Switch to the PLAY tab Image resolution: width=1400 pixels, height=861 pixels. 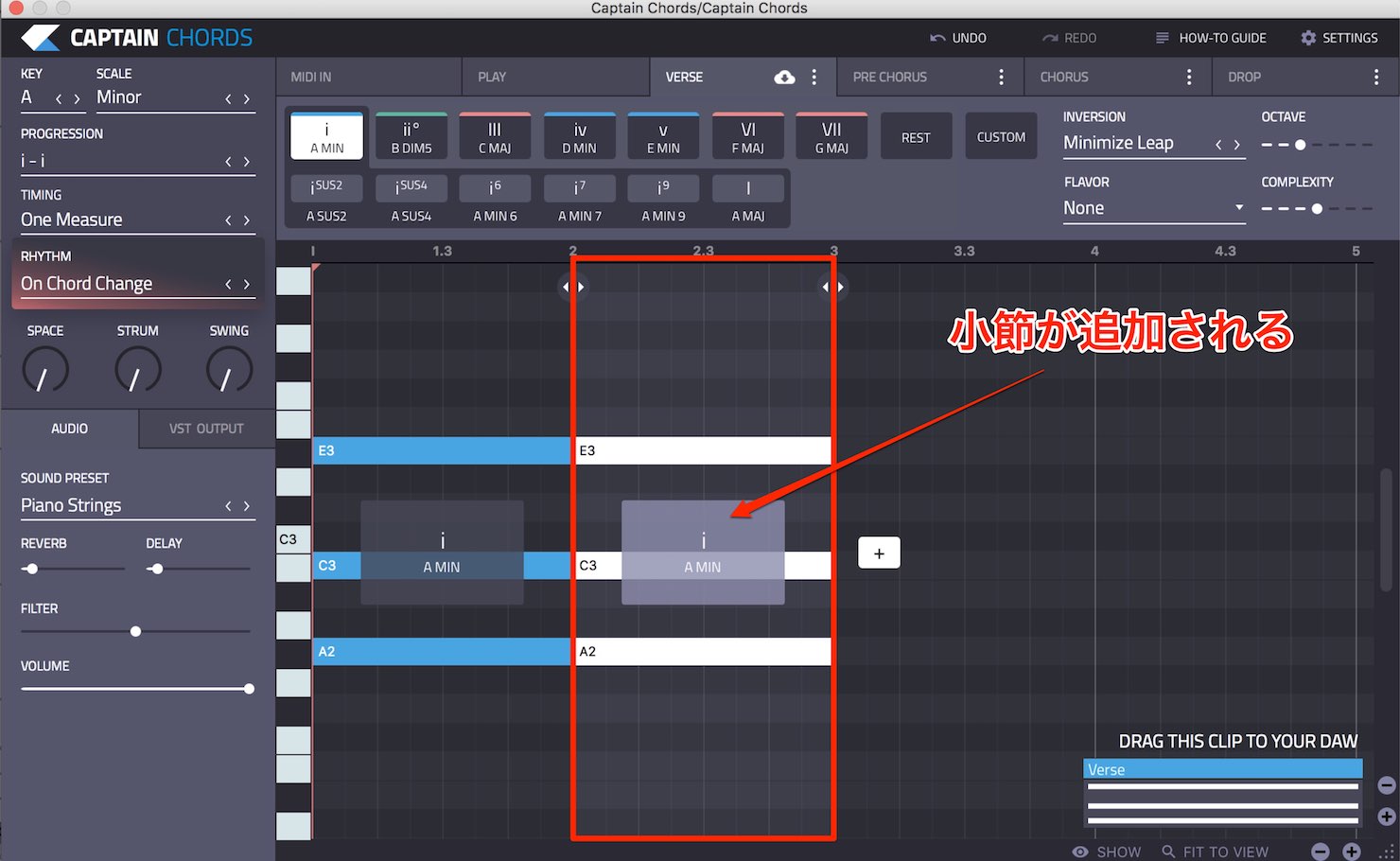(556, 77)
